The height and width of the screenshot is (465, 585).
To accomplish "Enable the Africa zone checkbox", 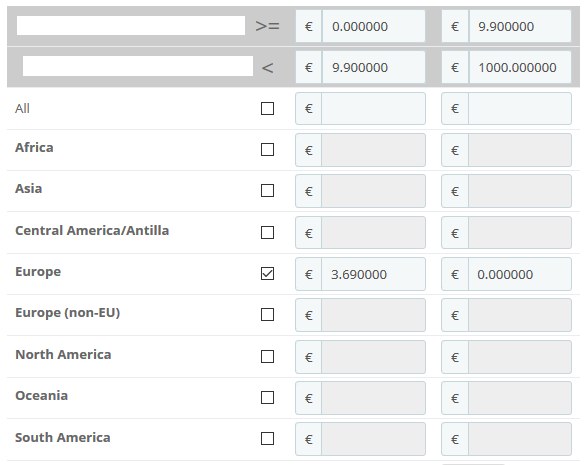I will tap(267, 150).
